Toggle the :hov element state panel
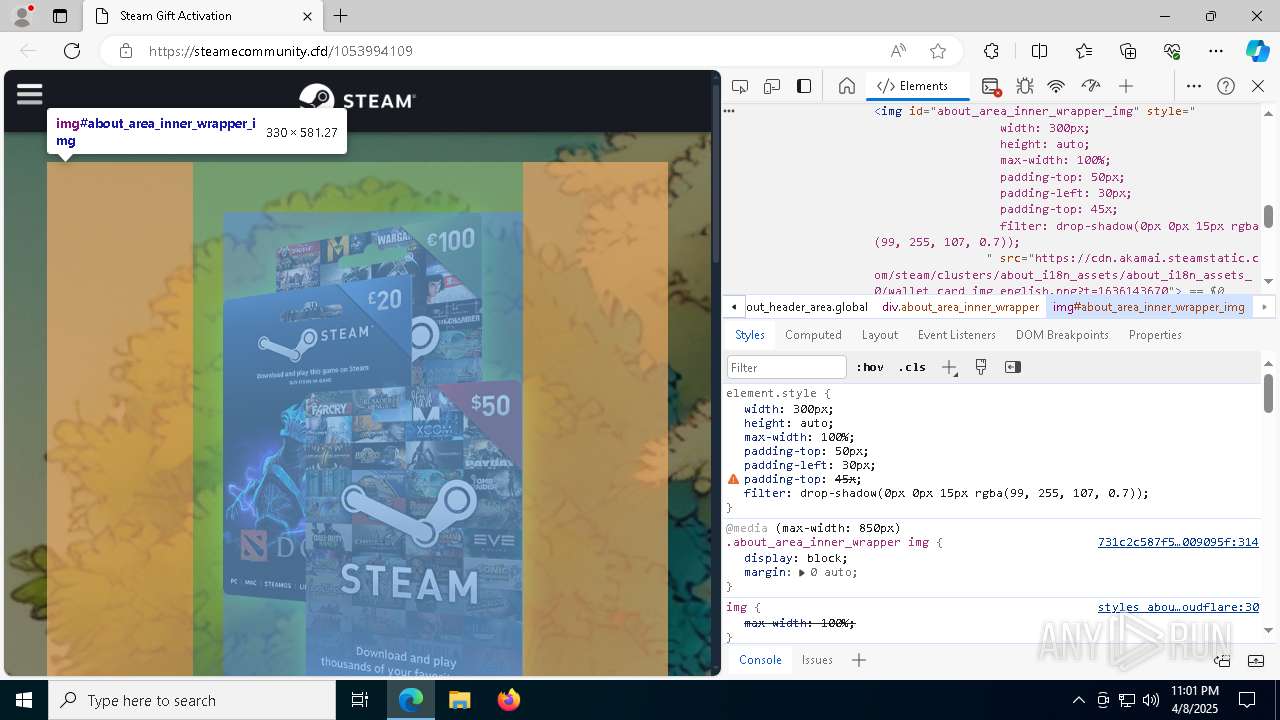Image resolution: width=1280 pixels, height=720 pixels. pos(870,367)
